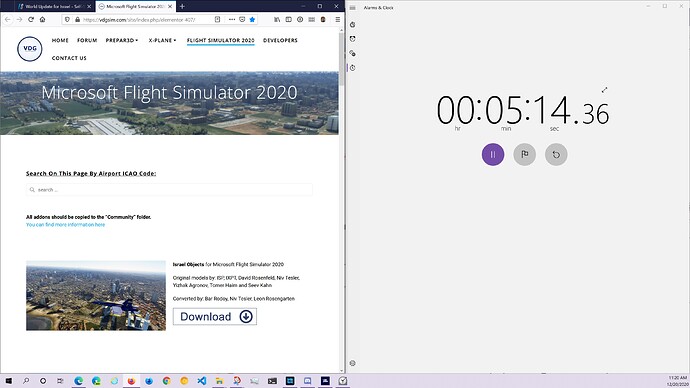Viewport: 690px width, 388px height.
Task: Open Visual Studio Code from the taskbar
Action: [202, 381]
